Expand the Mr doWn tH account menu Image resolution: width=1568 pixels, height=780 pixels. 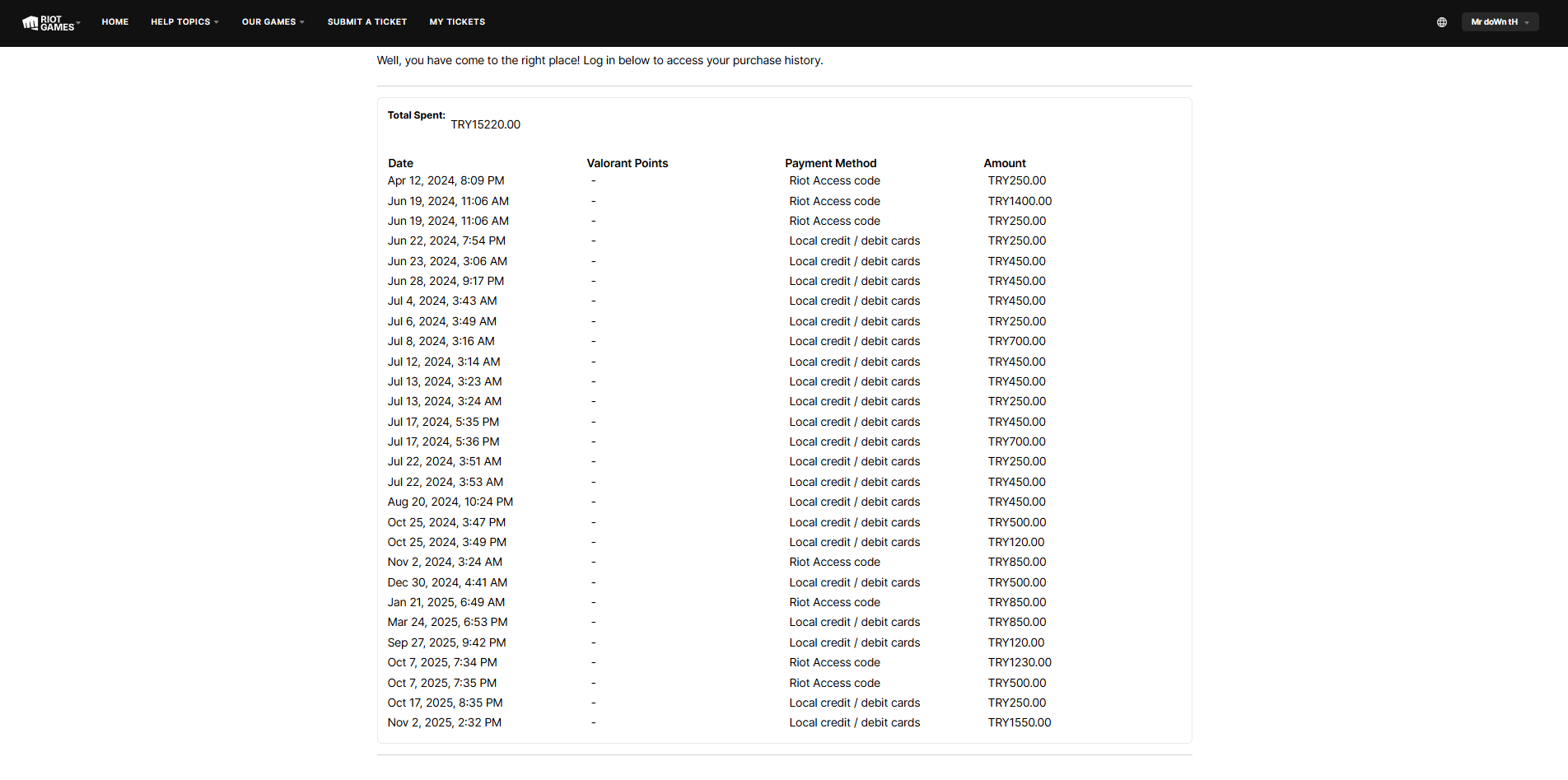(1500, 22)
